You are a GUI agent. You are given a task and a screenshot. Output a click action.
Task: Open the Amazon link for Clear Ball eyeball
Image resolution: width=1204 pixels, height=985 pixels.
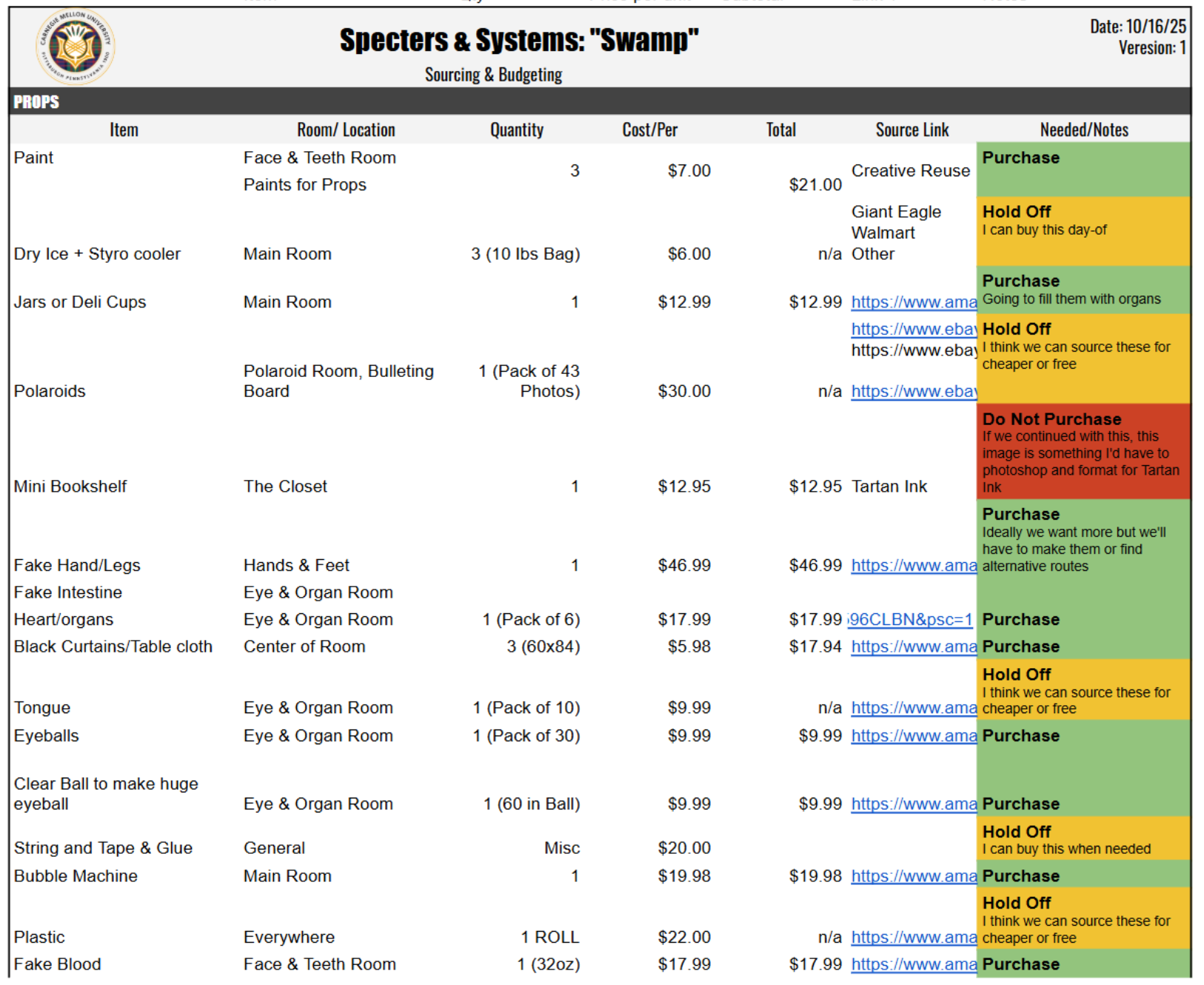(914, 804)
